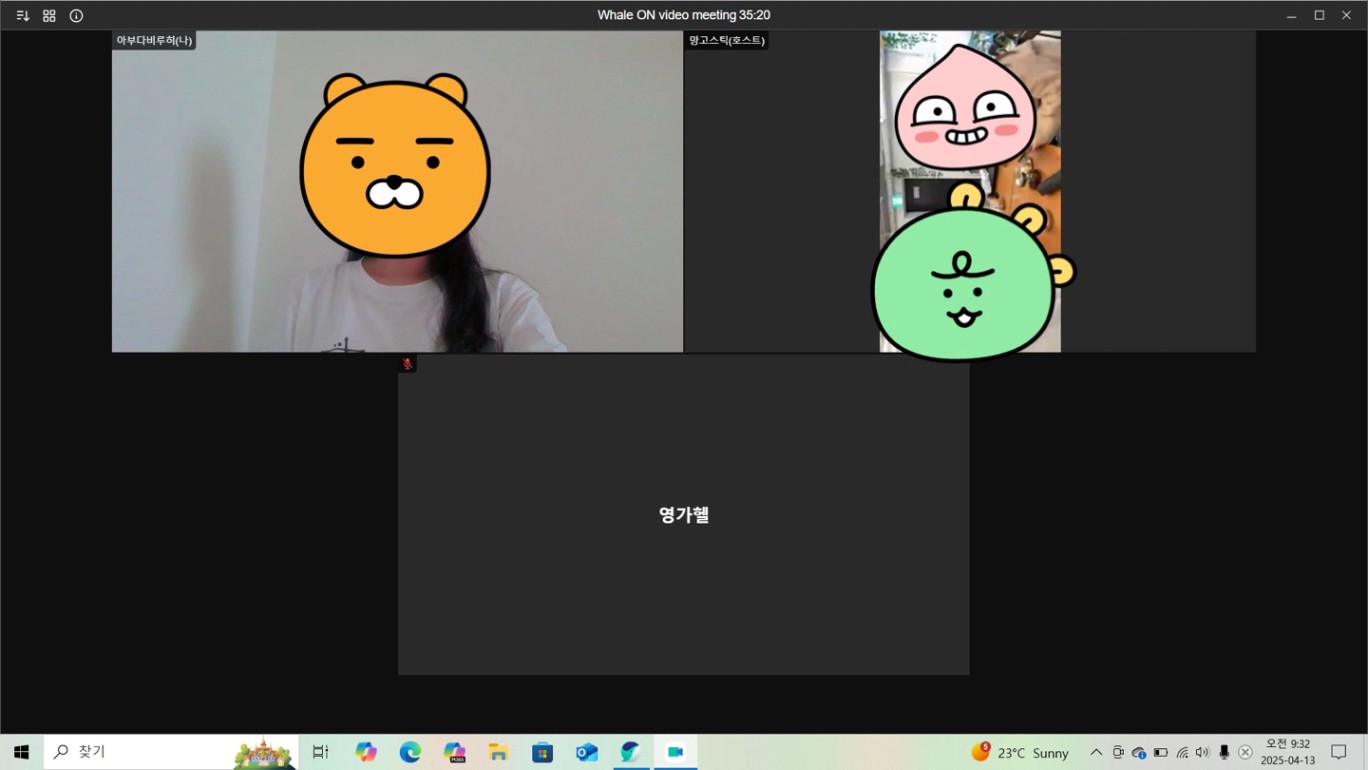Expand hidden system tray icons
This screenshot has width=1368, height=770.
tap(1096, 753)
